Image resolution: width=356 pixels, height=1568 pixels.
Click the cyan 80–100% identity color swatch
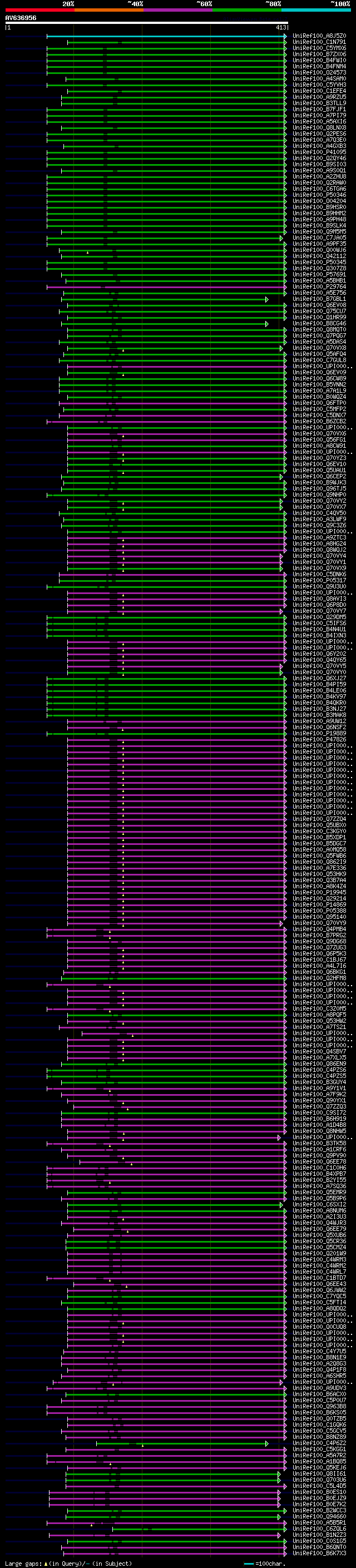[x=316, y=10]
